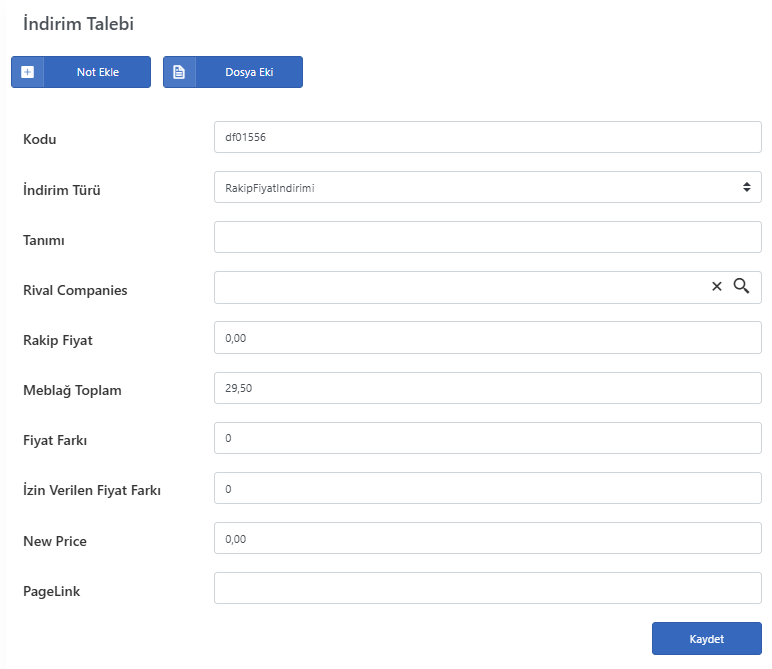Click the plus icon on Not Ekle
Image resolution: width=772 pixels, height=669 pixels.
point(28,72)
